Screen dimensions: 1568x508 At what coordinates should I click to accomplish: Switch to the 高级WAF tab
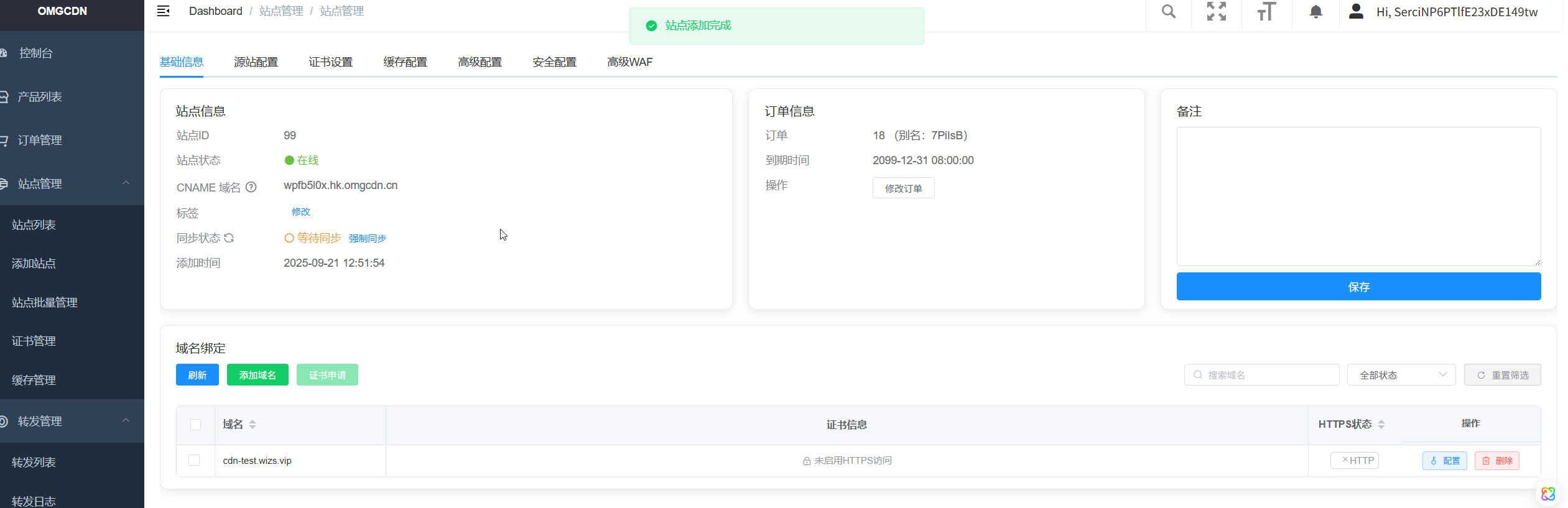tap(629, 62)
